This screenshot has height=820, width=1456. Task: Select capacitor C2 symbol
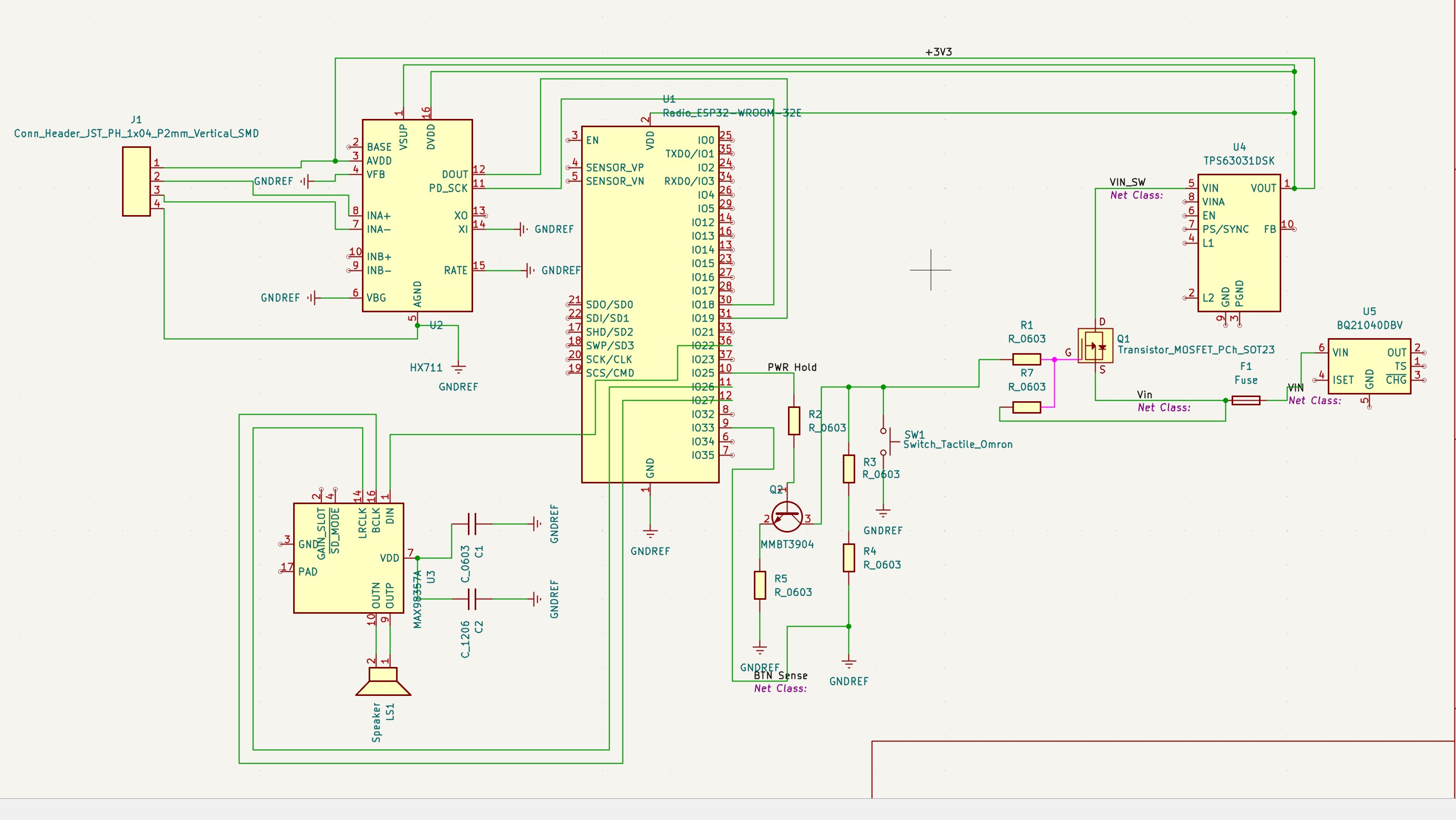point(473,599)
